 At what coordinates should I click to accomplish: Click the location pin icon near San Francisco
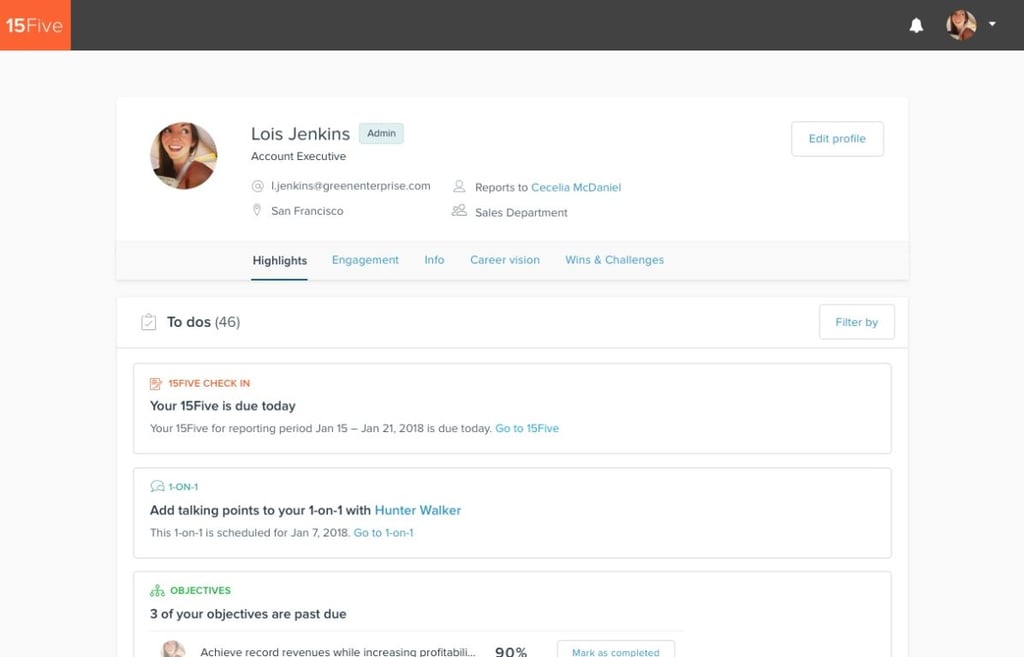pyautogui.click(x=258, y=211)
